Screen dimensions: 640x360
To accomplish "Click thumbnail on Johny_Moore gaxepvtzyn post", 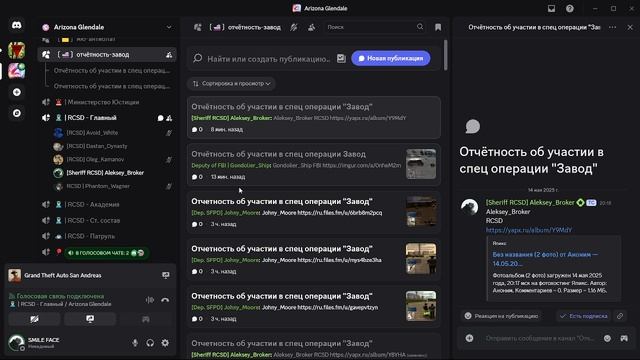I will pyautogui.click(x=421, y=306).
